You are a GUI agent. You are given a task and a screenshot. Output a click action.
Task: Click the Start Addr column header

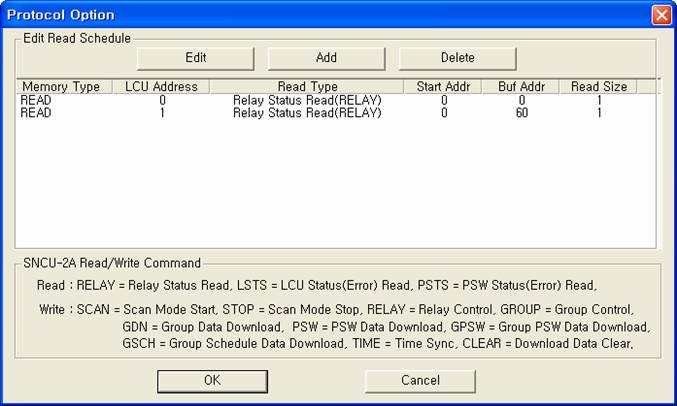click(443, 87)
